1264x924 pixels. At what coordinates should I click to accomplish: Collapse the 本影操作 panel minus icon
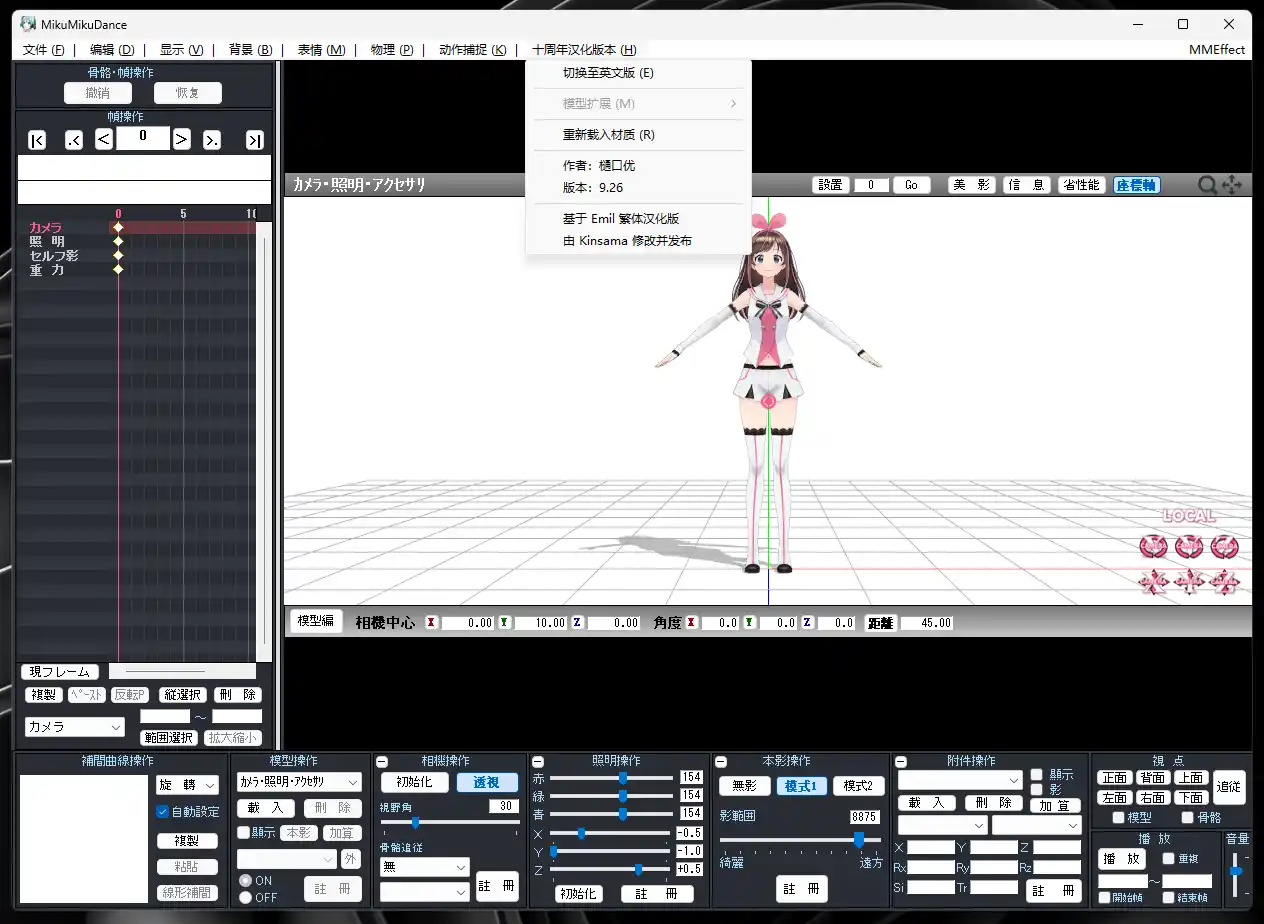721,762
